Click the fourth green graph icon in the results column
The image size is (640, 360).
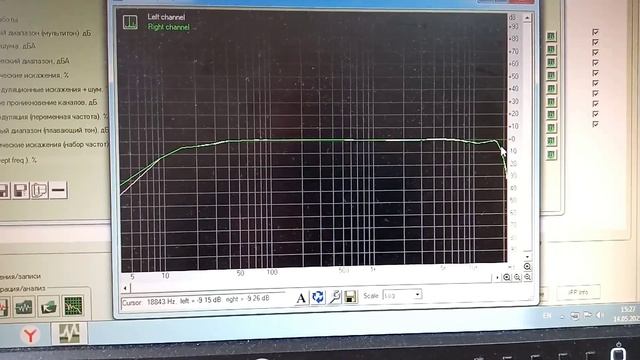click(551, 76)
